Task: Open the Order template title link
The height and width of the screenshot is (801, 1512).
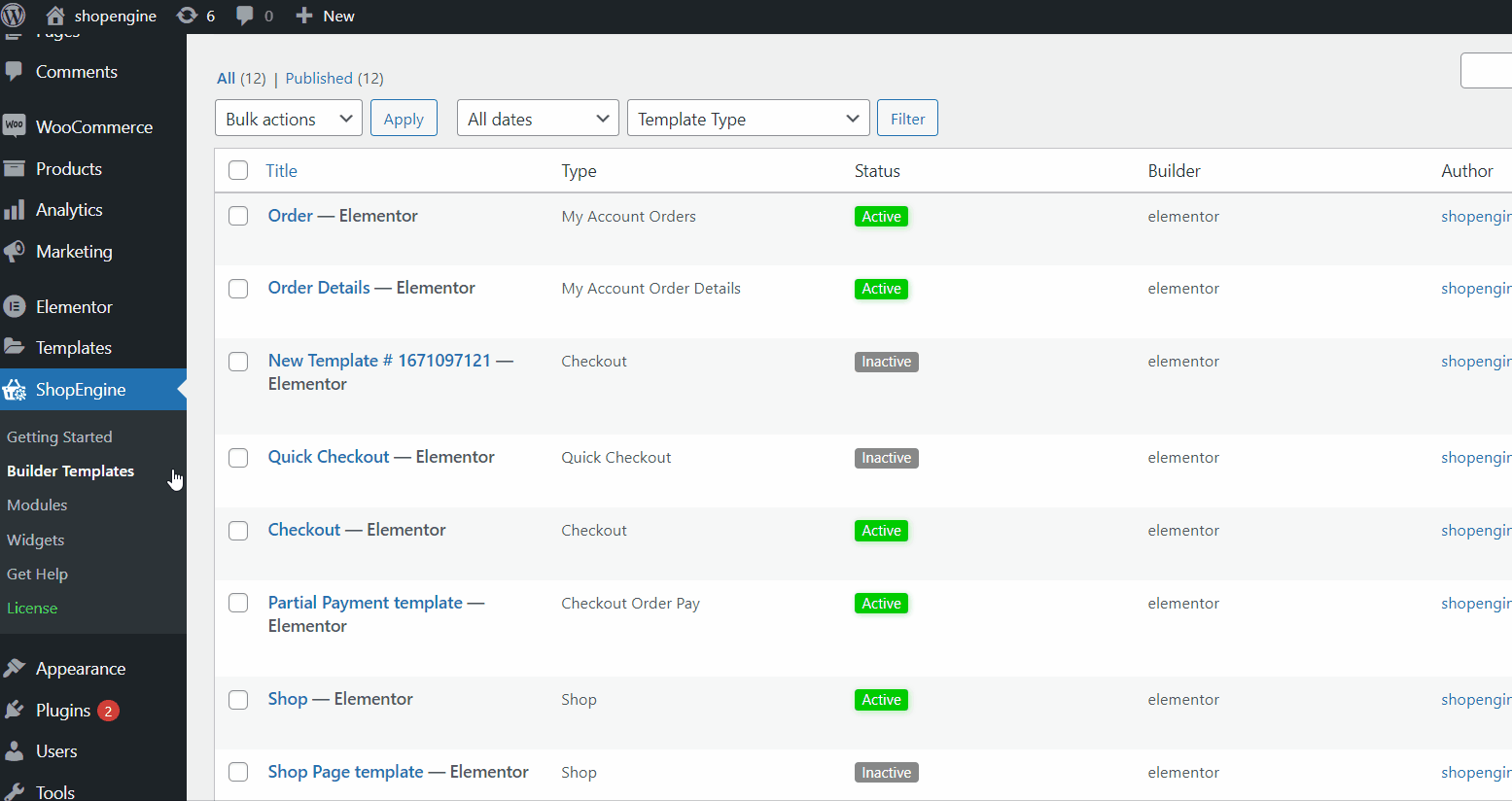Action: click(x=291, y=216)
